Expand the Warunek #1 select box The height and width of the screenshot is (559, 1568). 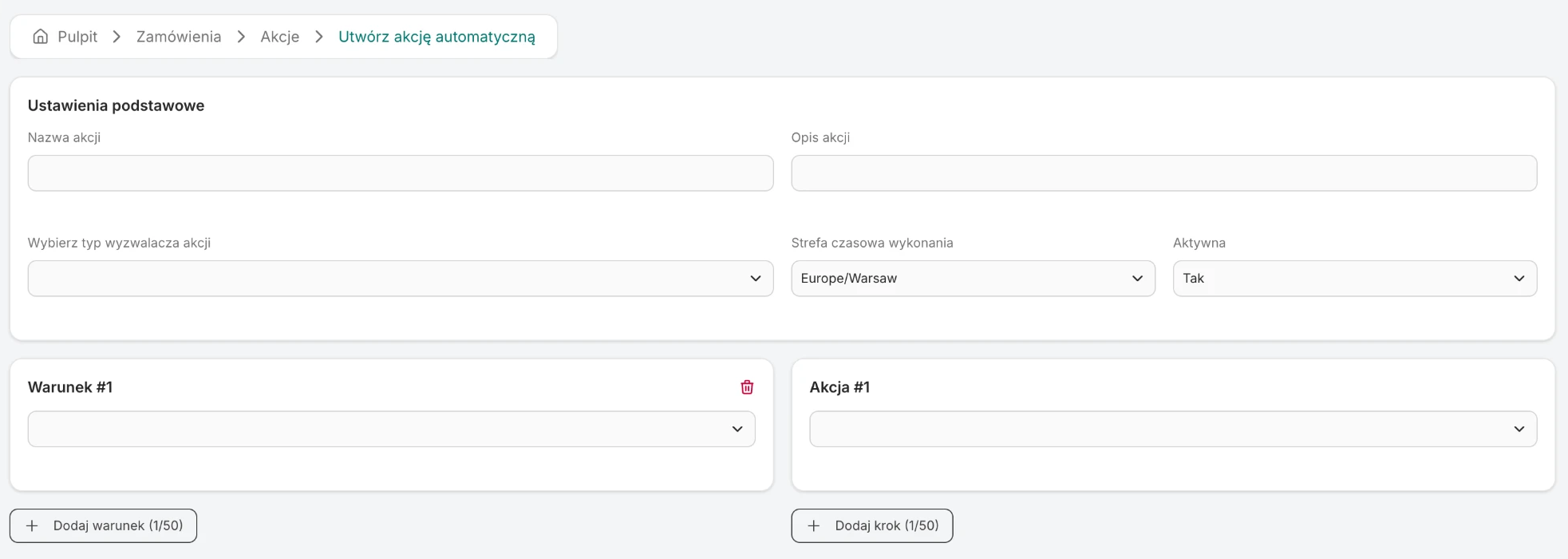tap(392, 429)
